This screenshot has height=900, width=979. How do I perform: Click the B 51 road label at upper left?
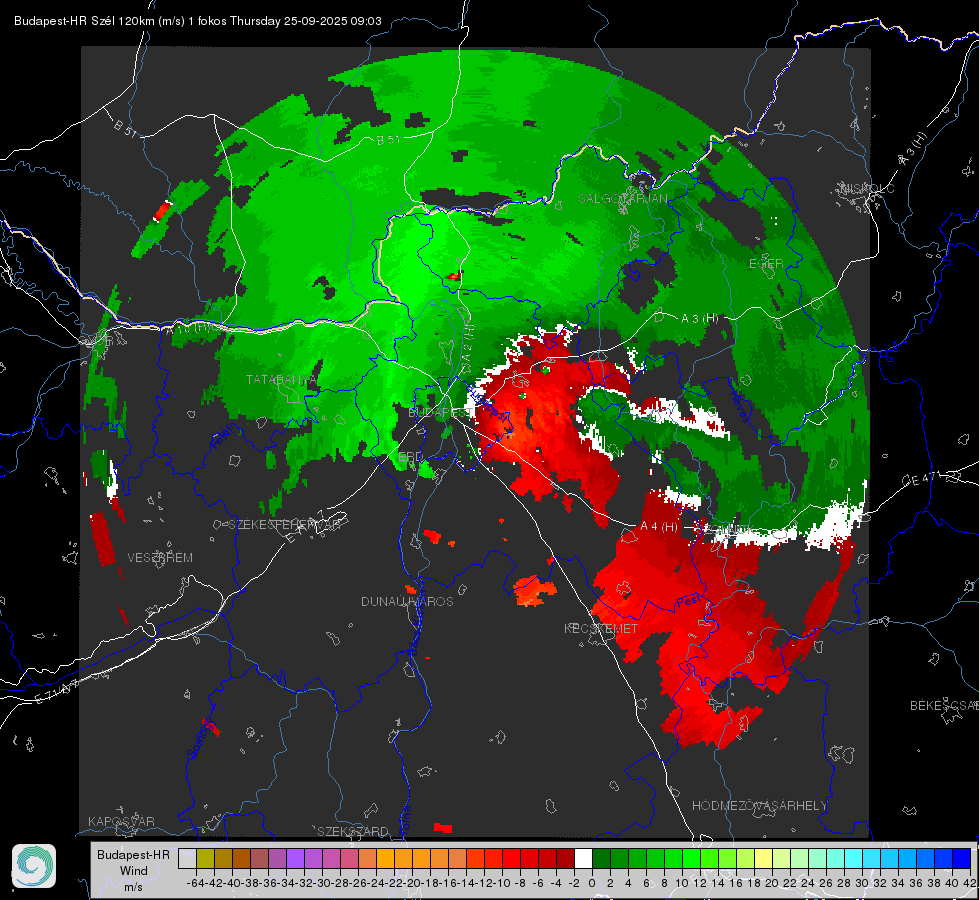pyautogui.click(x=125, y=127)
